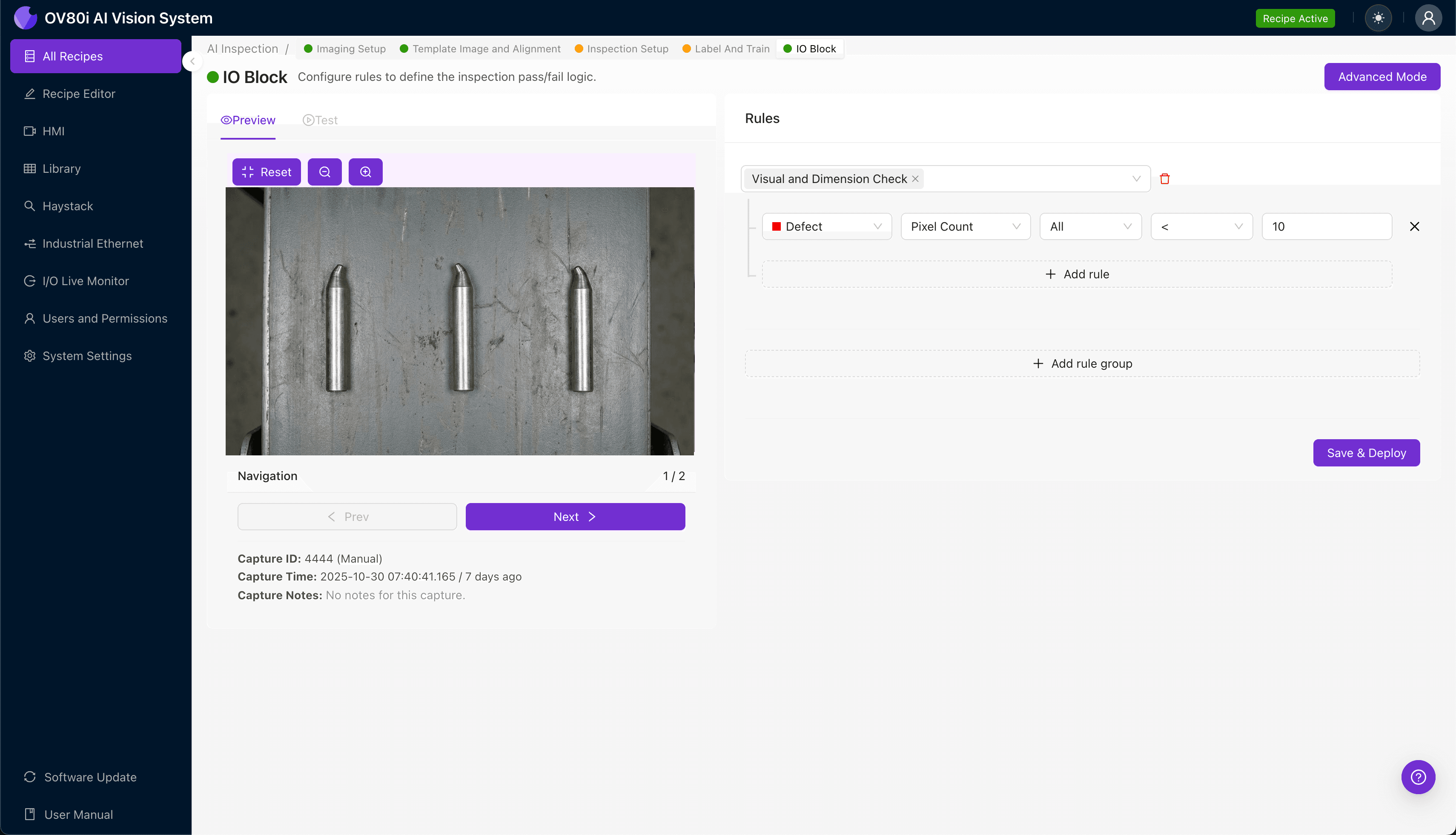Viewport: 1456px width, 835px height.
Task: Click the Save & Deploy button
Action: click(1366, 452)
